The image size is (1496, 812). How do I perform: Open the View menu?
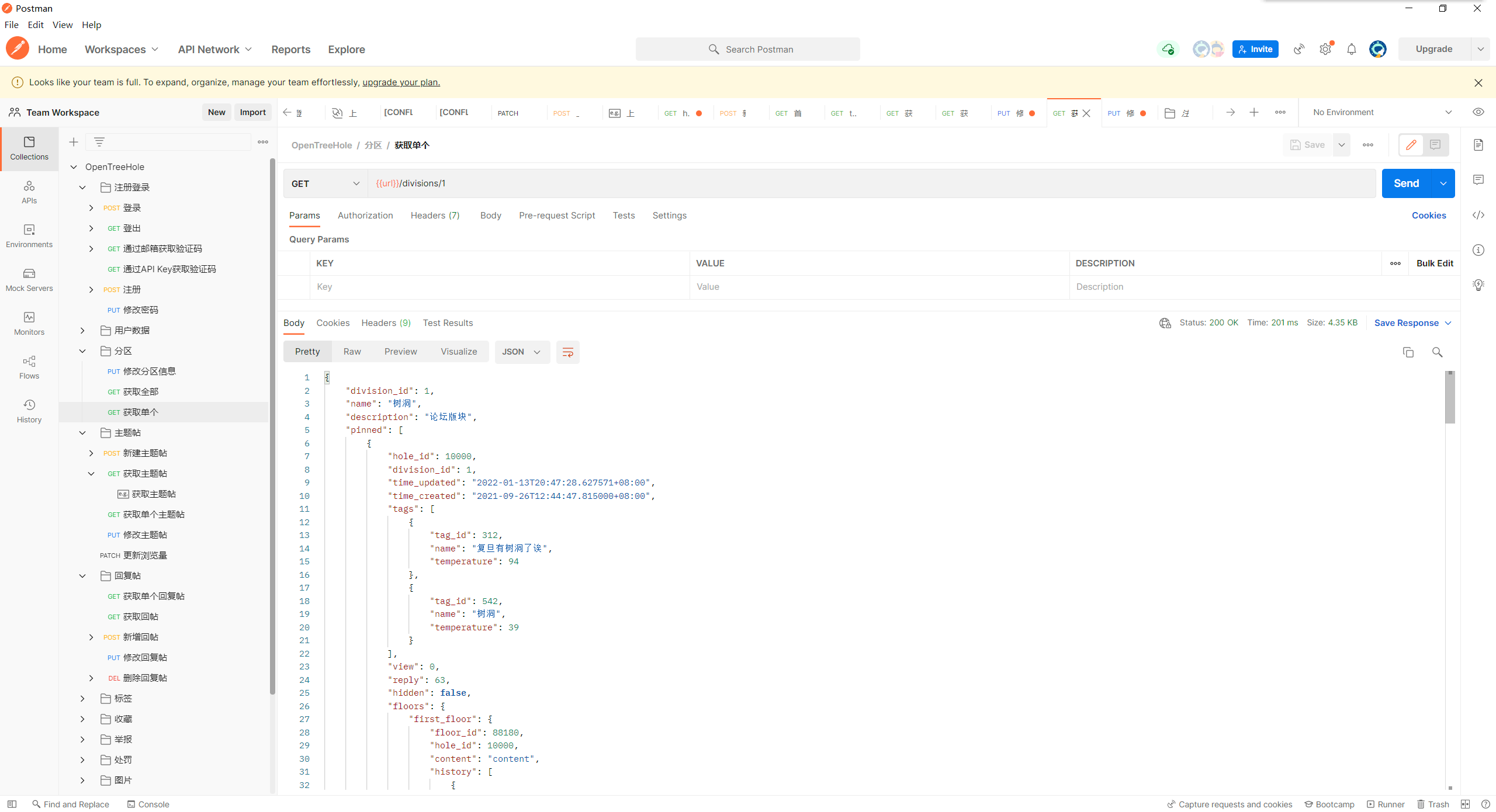click(62, 25)
